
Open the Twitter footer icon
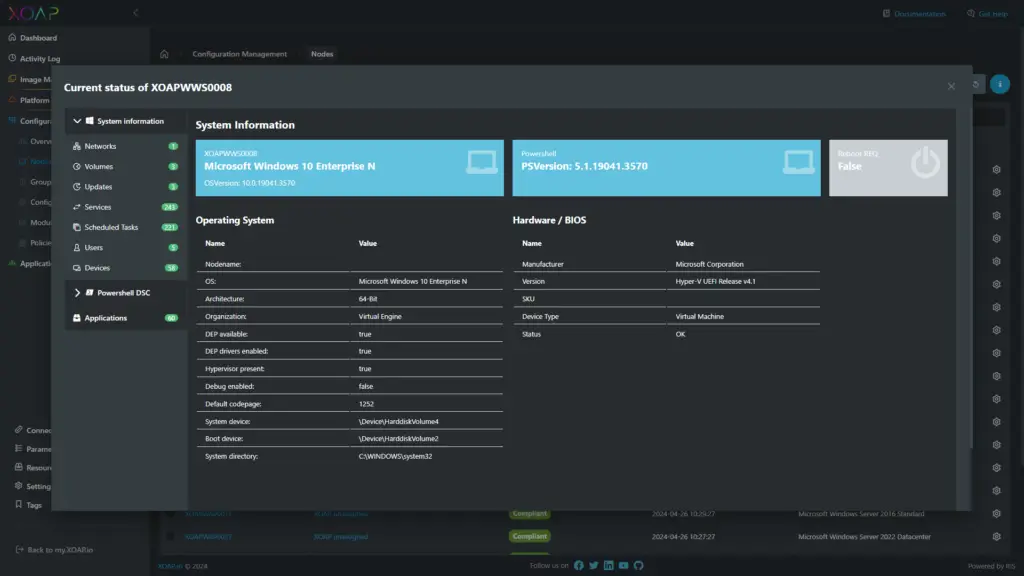coord(594,566)
